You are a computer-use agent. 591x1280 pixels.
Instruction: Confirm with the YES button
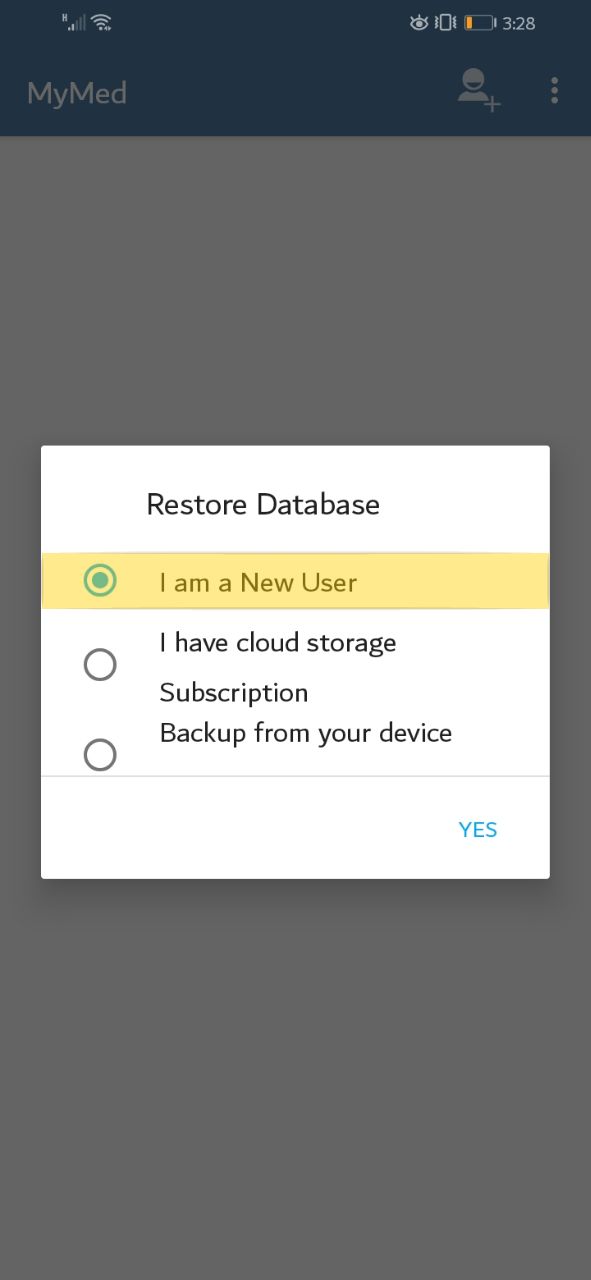[x=478, y=830]
